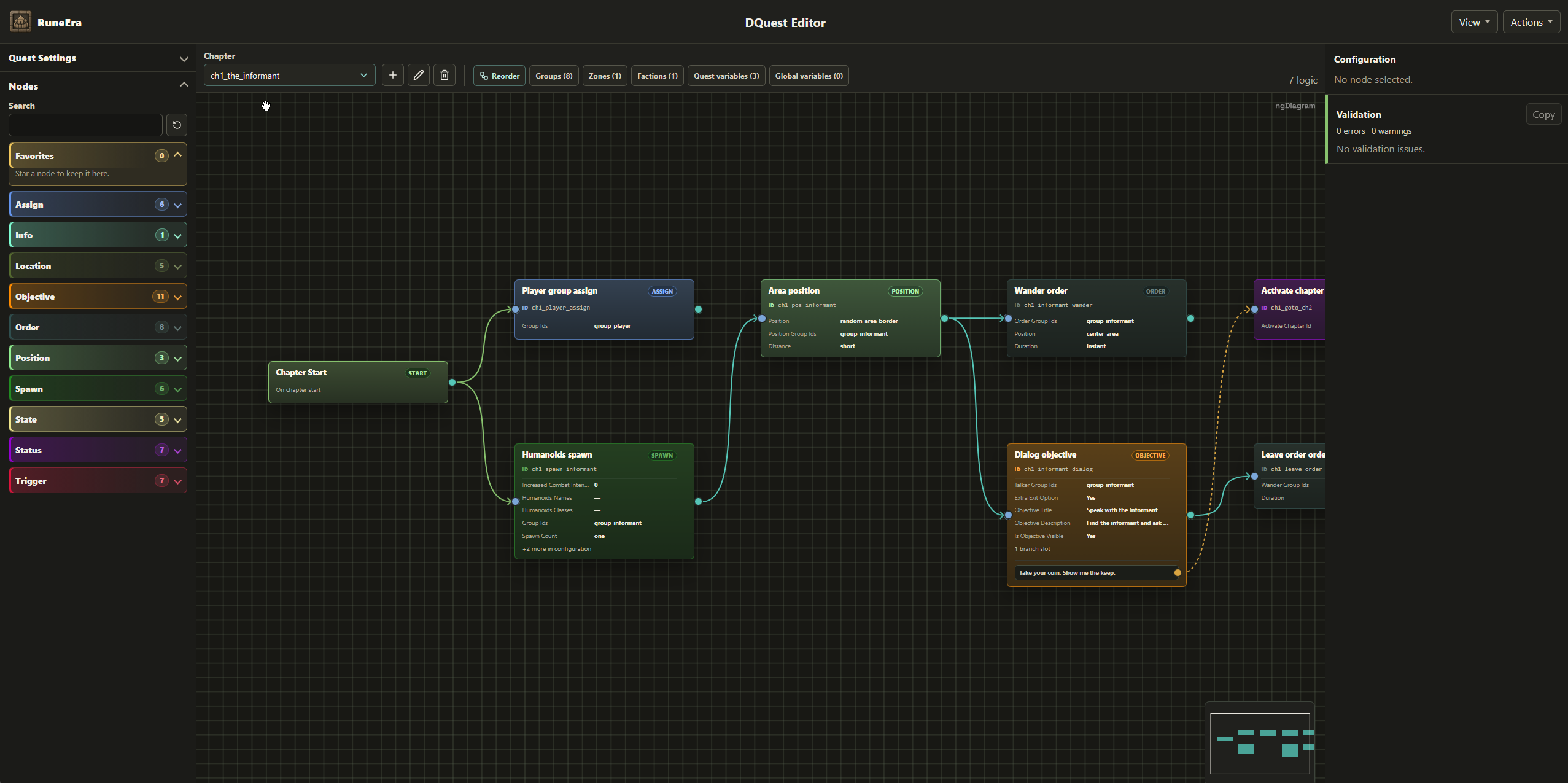Open the View menu

click(1474, 22)
